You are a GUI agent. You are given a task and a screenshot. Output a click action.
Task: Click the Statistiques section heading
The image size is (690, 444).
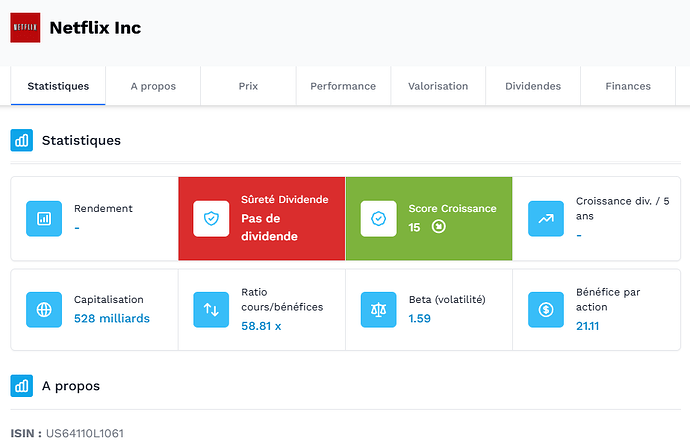(81, 140)
